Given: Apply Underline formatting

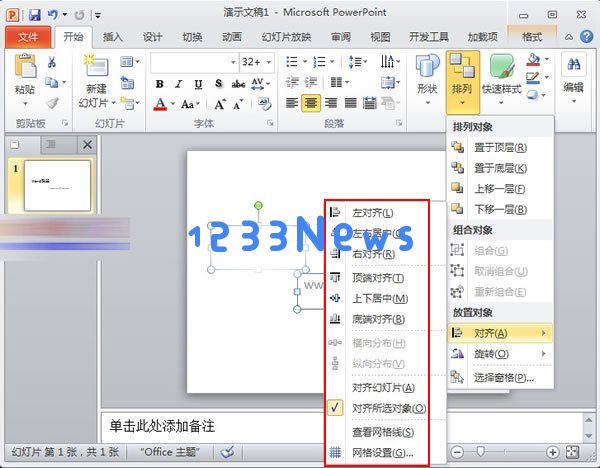Looking at the screenshot, I should pos(198,84).
